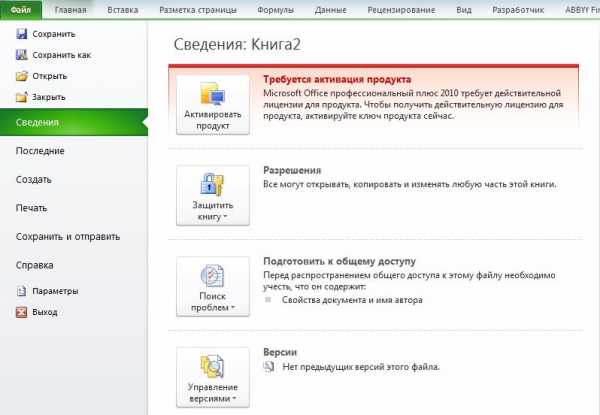Screen dimensions: 600x415
Task: Click the red Выход exit icon
Action: point(21,312)
